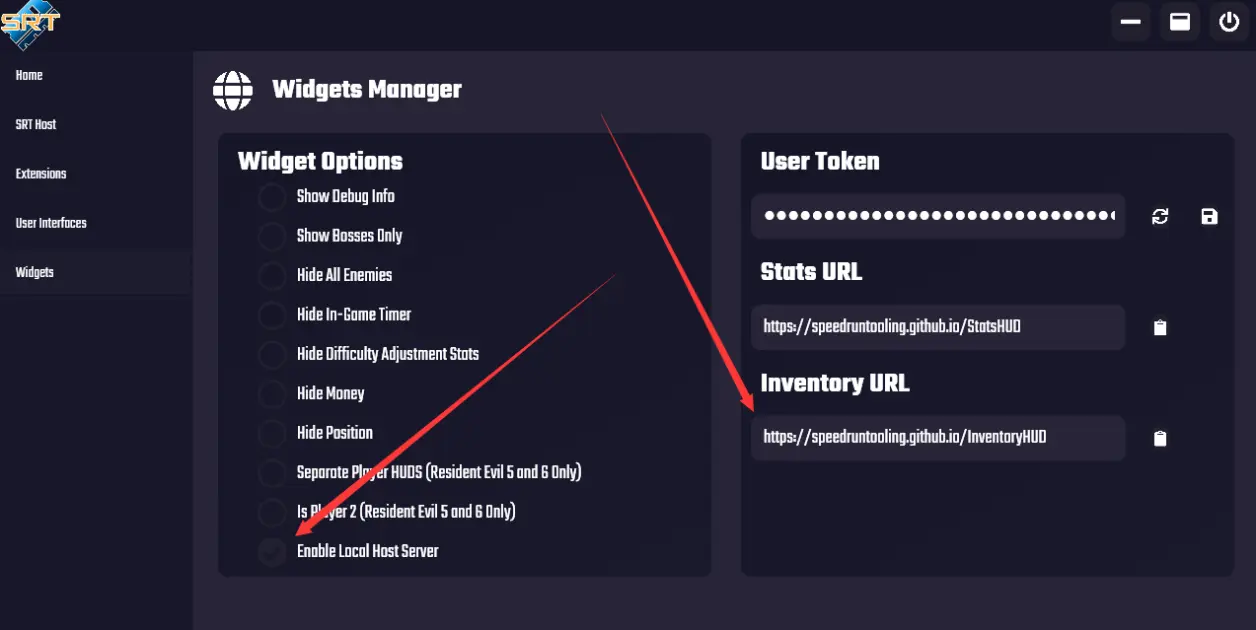Enable the Hide In-Game Timer option

point(272,315)
